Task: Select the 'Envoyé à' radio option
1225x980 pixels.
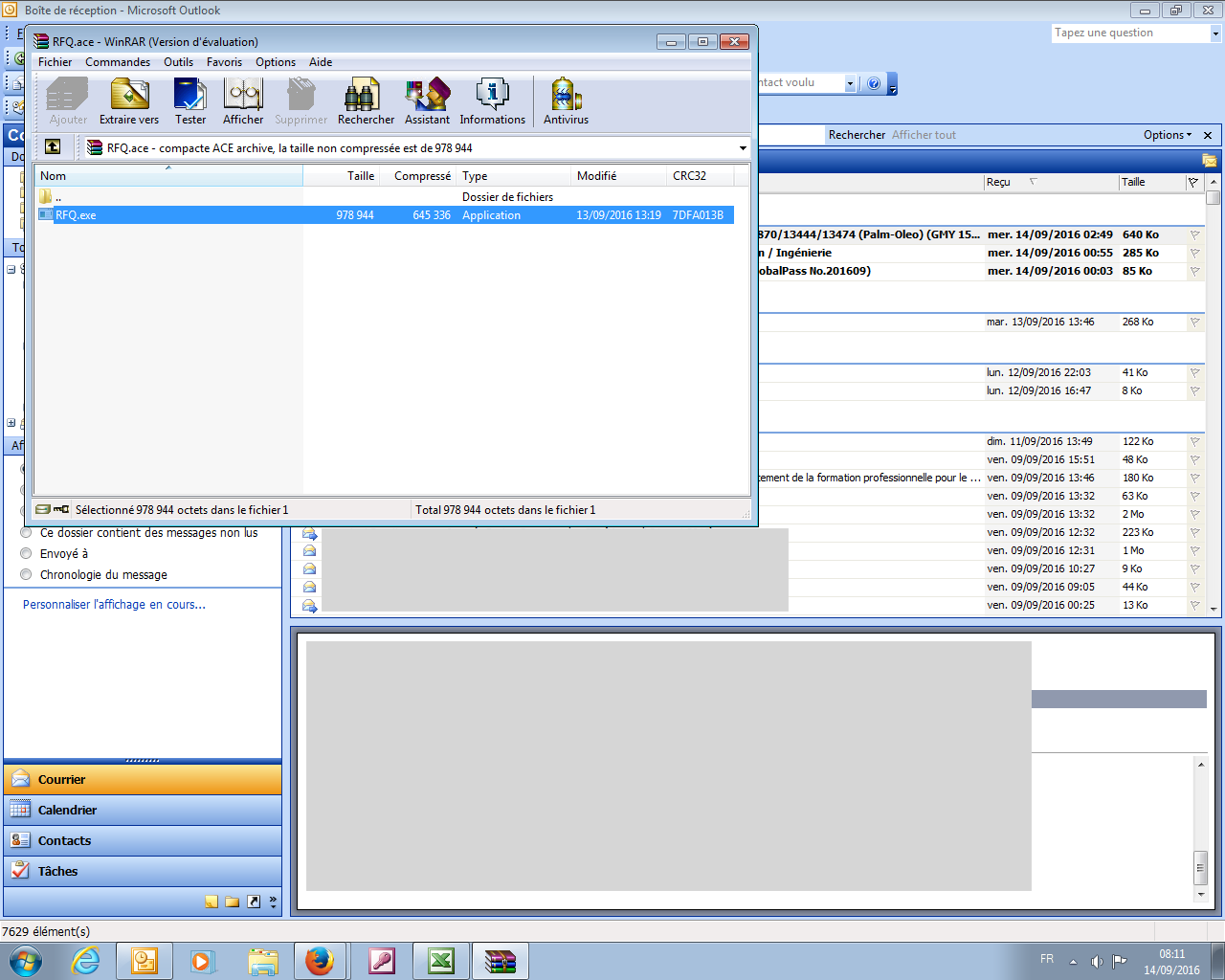Action: point(27,554)
